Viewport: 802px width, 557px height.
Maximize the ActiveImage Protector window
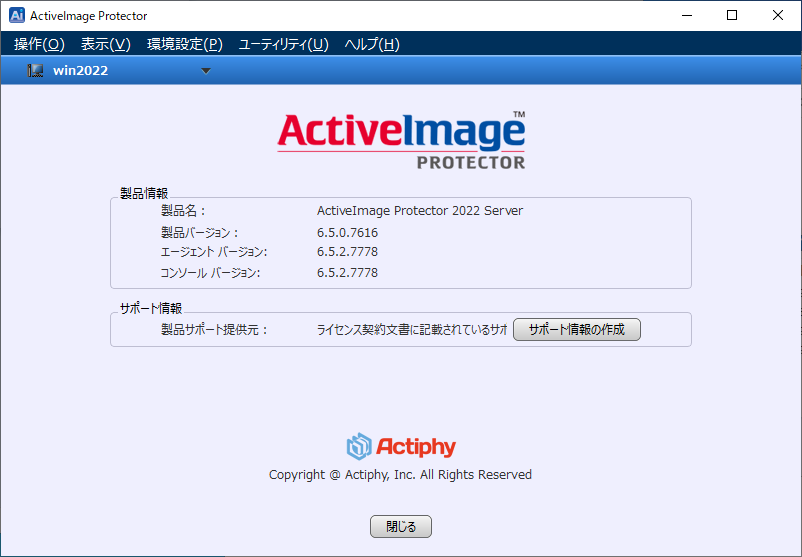[732, 15]
